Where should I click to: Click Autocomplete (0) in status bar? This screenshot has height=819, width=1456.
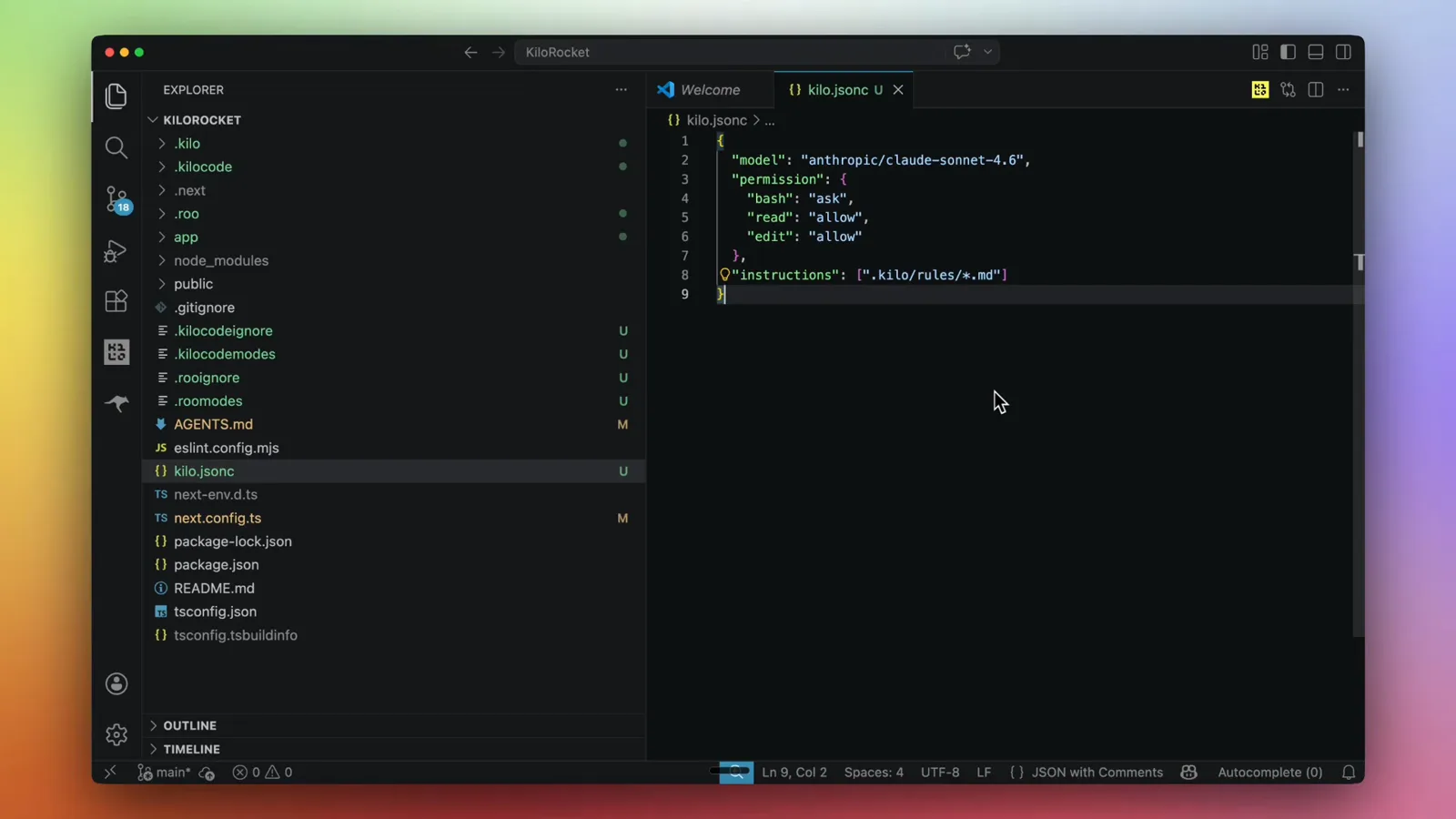[x=1269, y=773]
